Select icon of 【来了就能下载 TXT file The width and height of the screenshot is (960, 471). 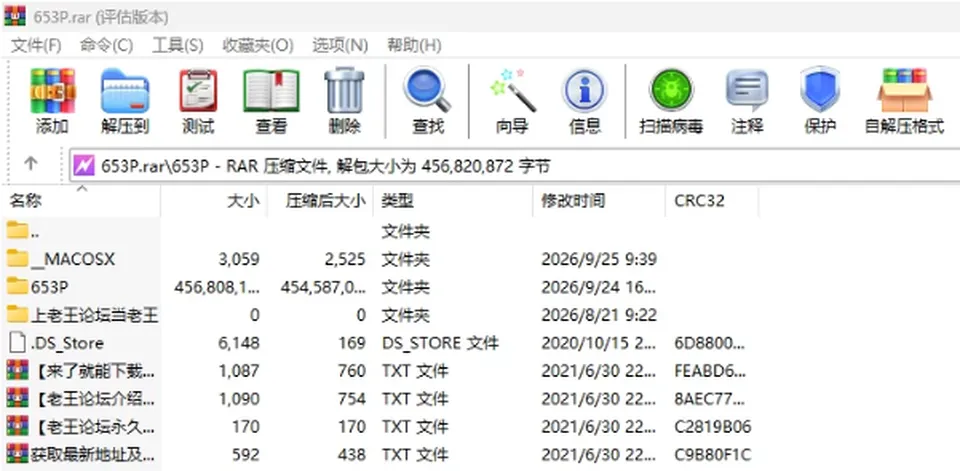(x=17, y=371)
